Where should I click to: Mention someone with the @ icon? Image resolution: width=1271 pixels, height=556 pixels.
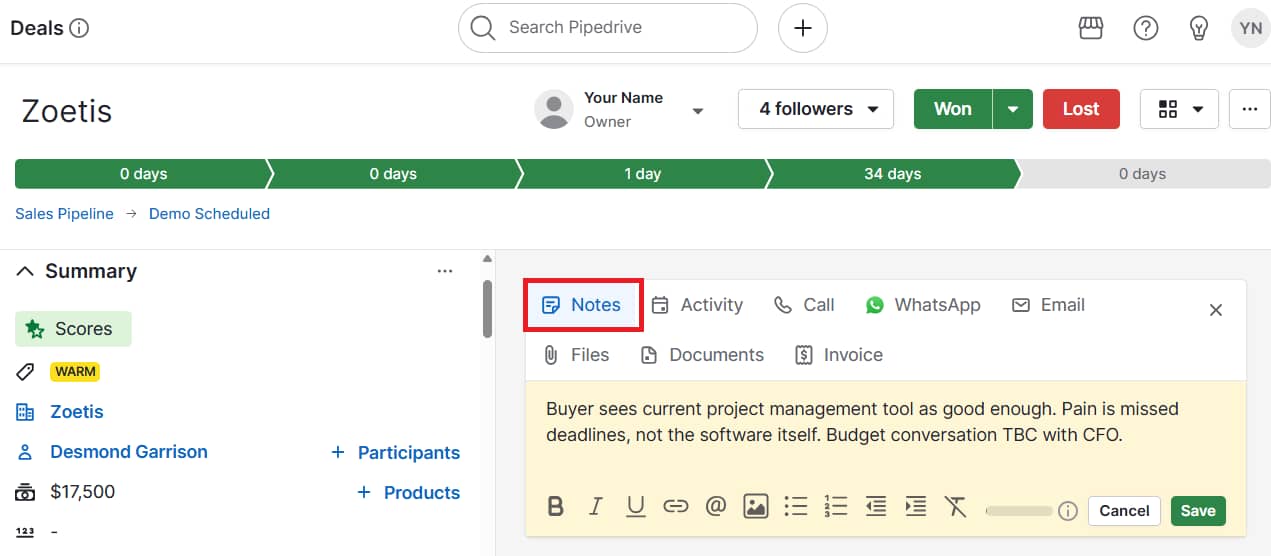(715, 507)
